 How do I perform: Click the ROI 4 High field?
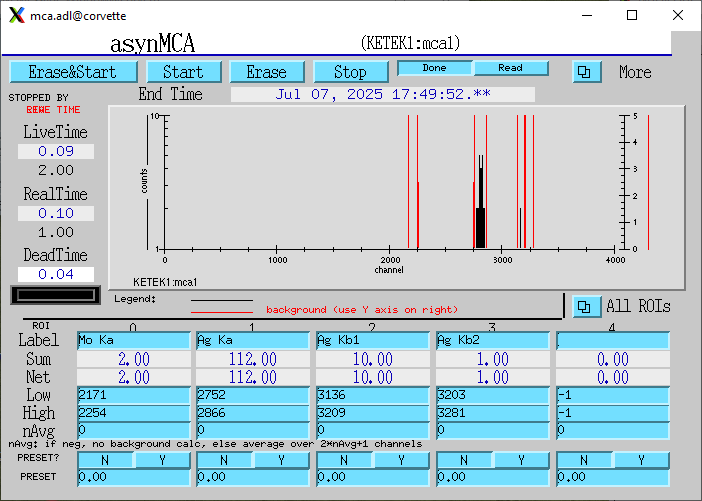pyautogui.click(x=613, y=413)
